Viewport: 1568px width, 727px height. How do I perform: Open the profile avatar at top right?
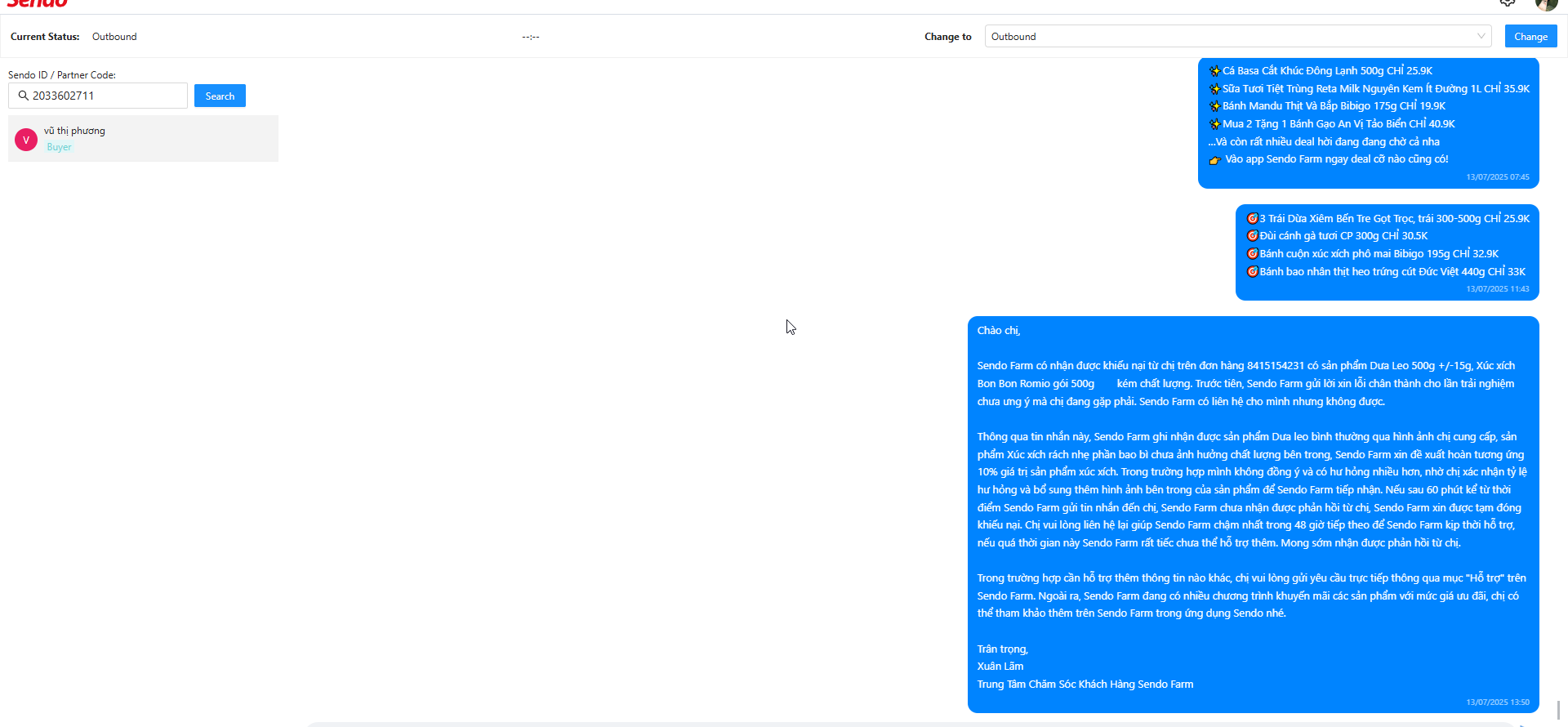[x=1546, y=4]
